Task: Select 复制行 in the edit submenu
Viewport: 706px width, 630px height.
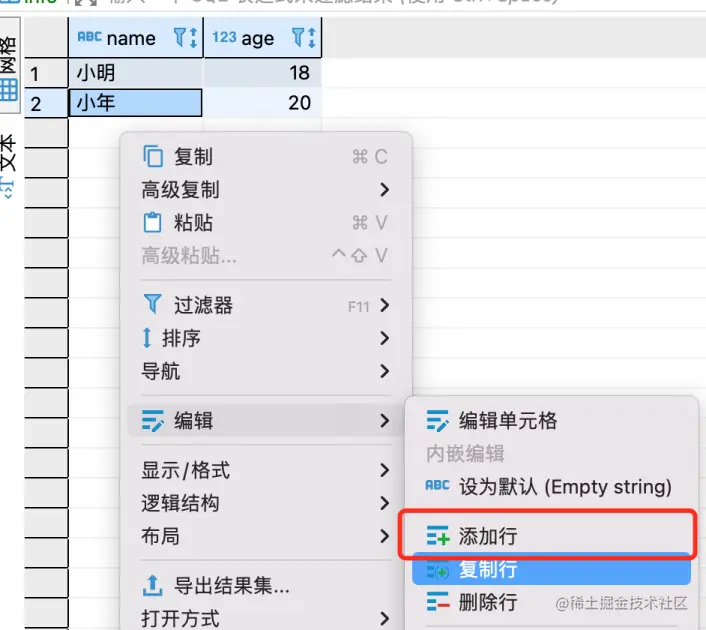Action: point(552,569)
